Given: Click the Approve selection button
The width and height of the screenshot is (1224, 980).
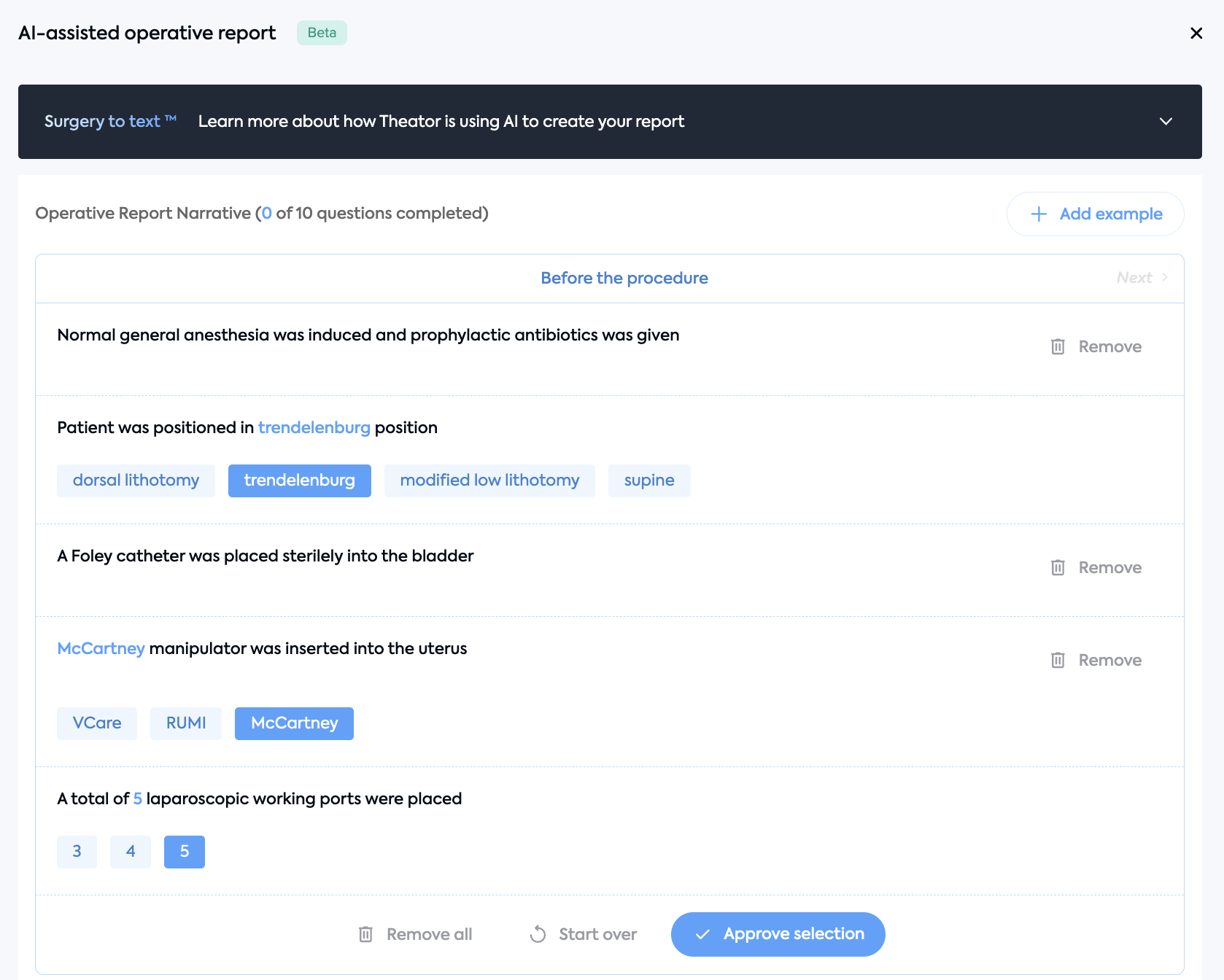Looking at the screenshot, I should 778,934.
